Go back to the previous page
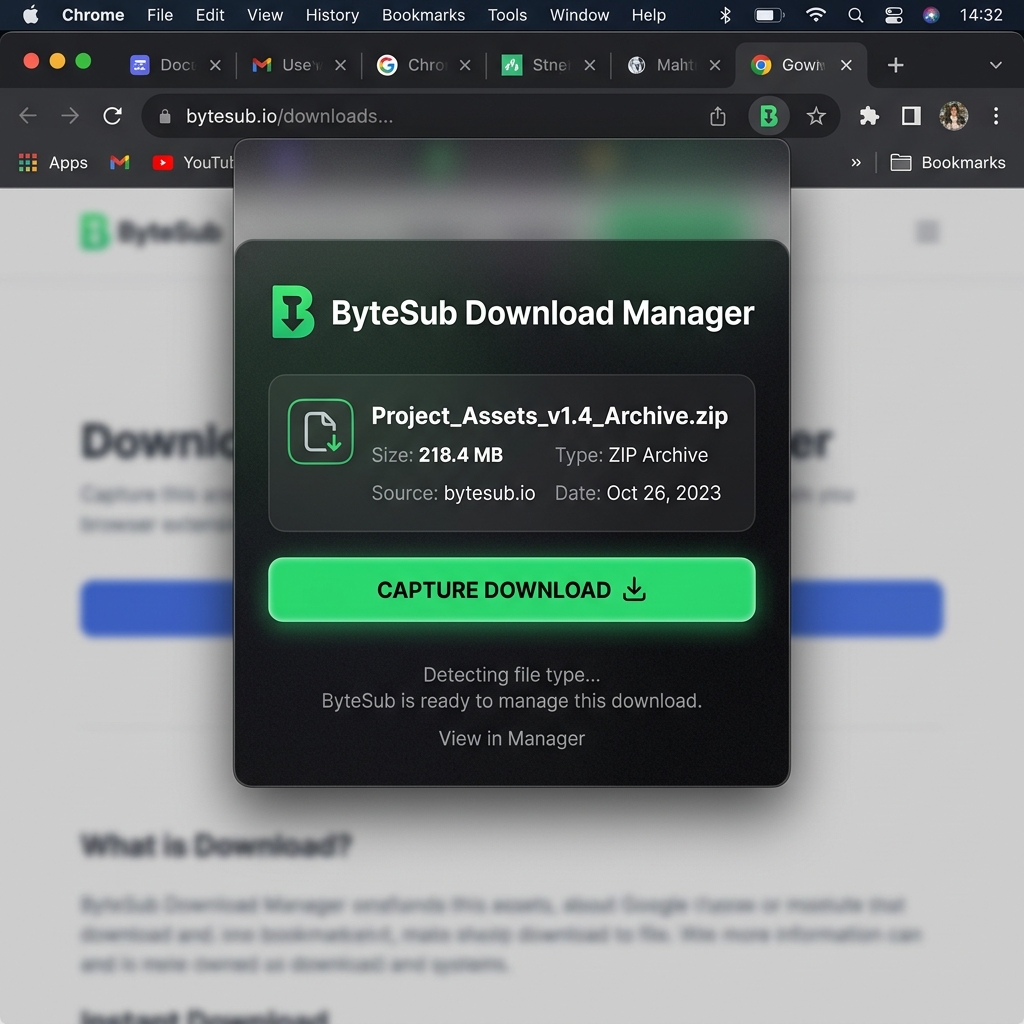This screenshot has width=1024, height=1024. click(x=28, y=116)
